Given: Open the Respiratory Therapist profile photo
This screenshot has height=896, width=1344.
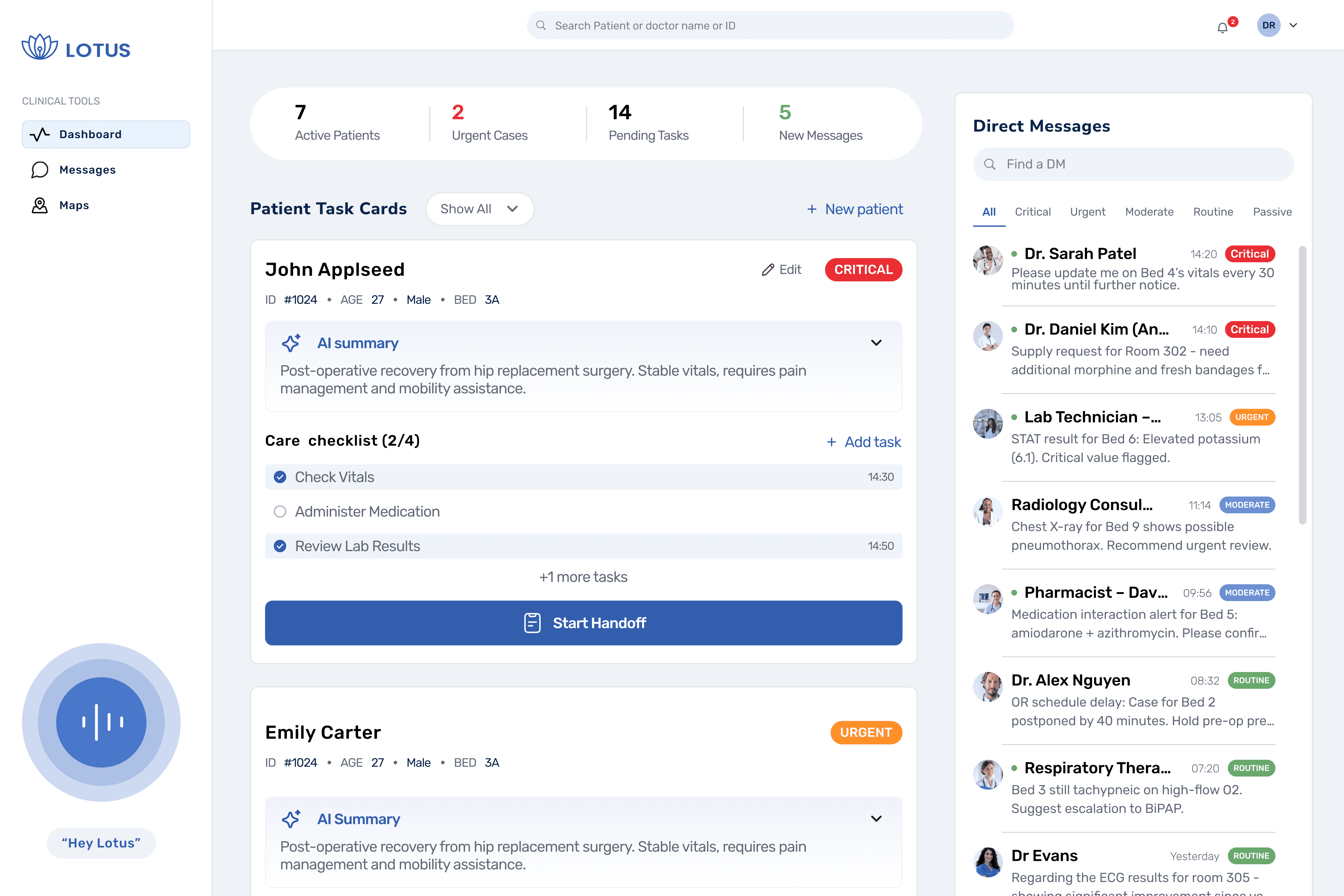Looking at the screenshot, I should 988,775.
